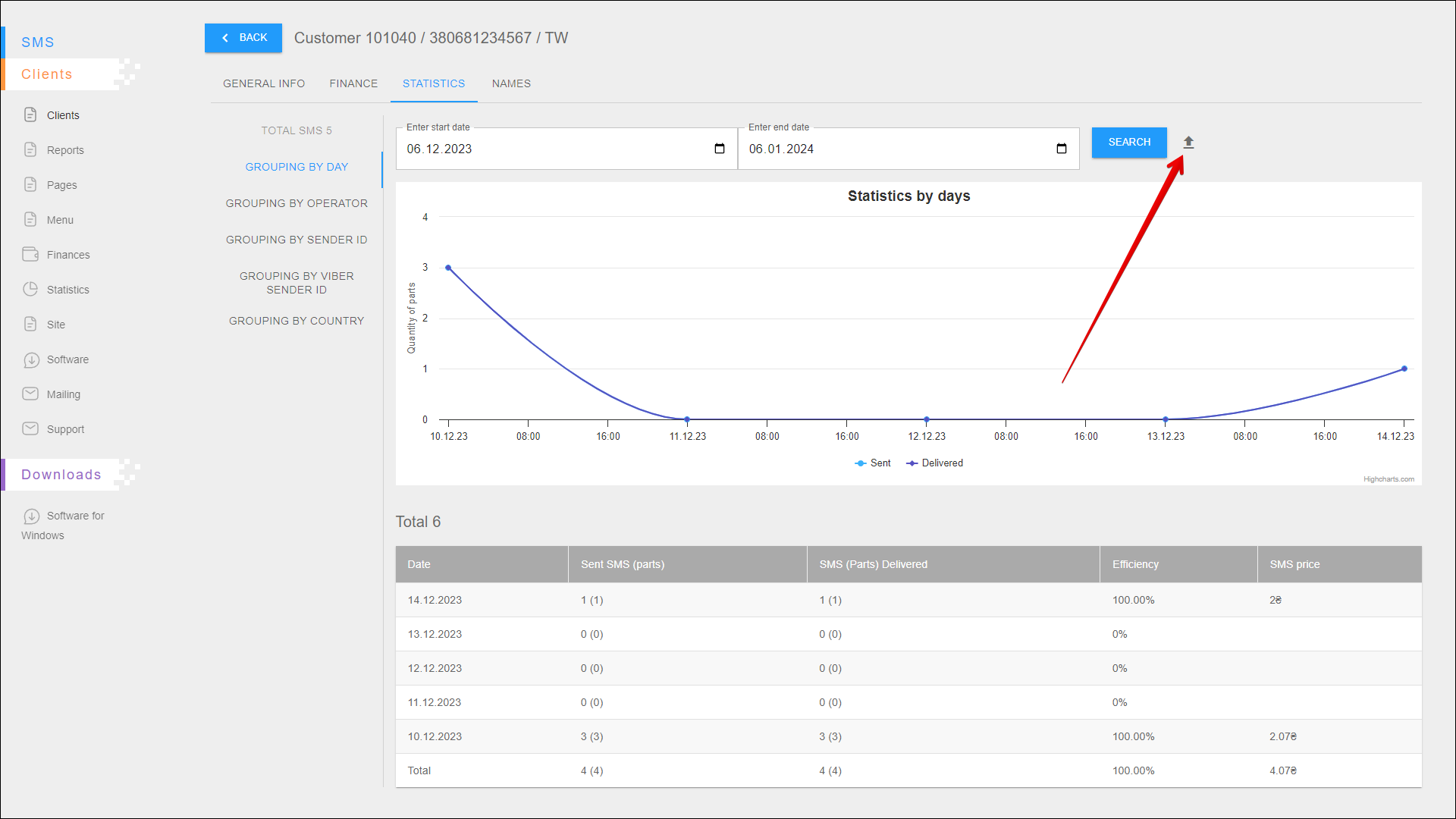Select Grouping by Country
The width and height of the screenshot is (1456, 819).
[x=297, y=321]
